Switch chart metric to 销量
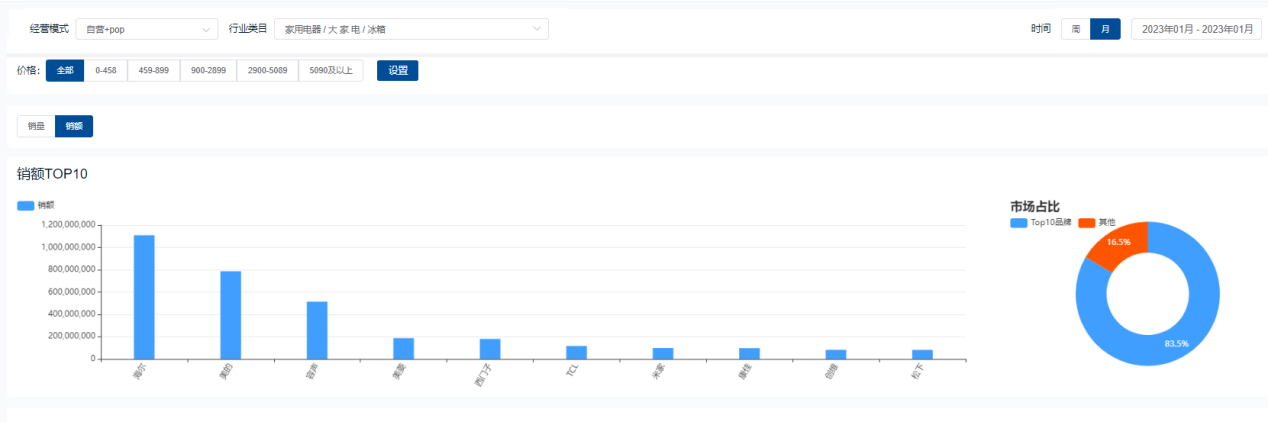The image size is (1268, 422). 36,126
